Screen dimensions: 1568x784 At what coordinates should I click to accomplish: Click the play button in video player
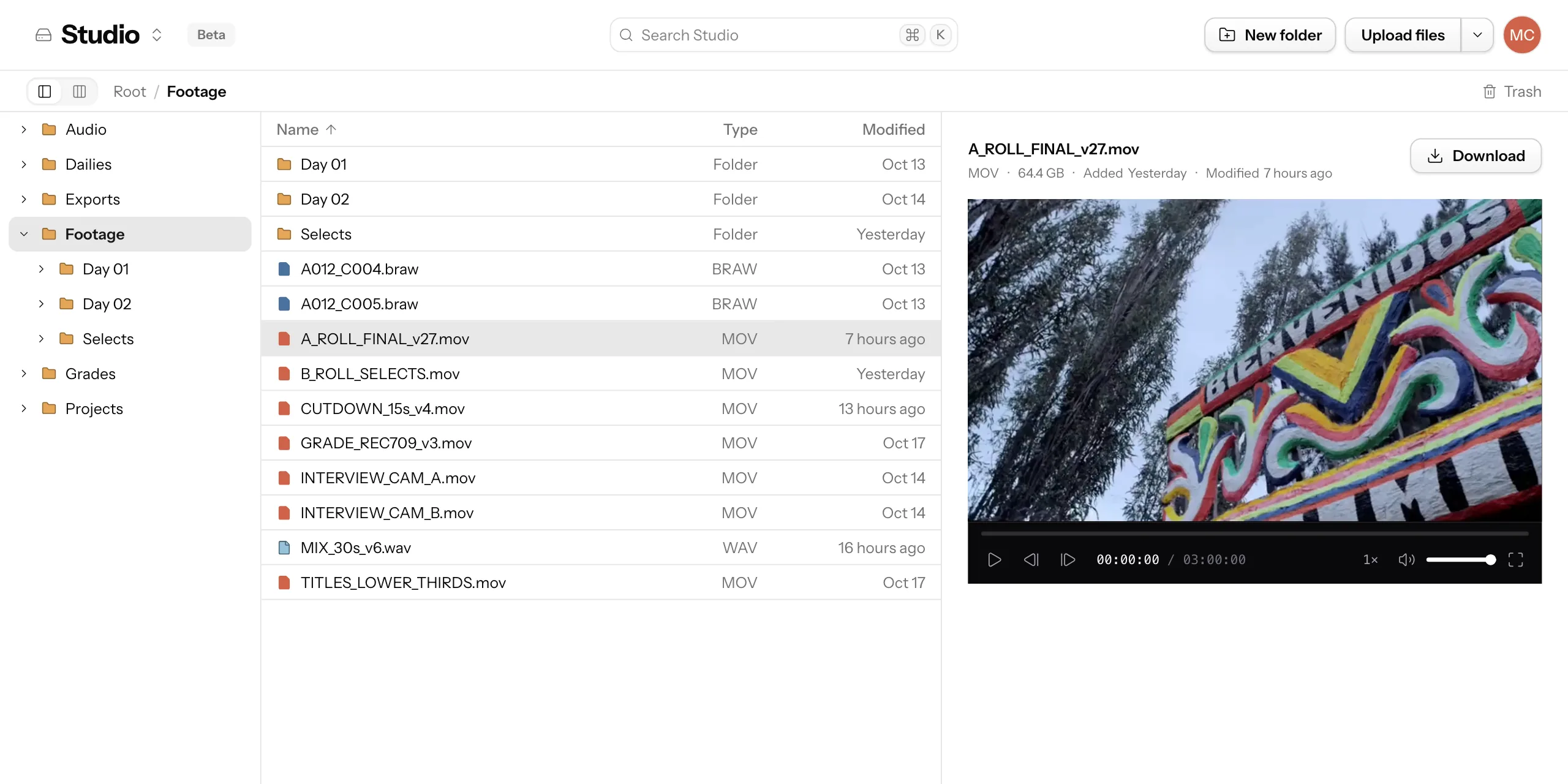994,560
